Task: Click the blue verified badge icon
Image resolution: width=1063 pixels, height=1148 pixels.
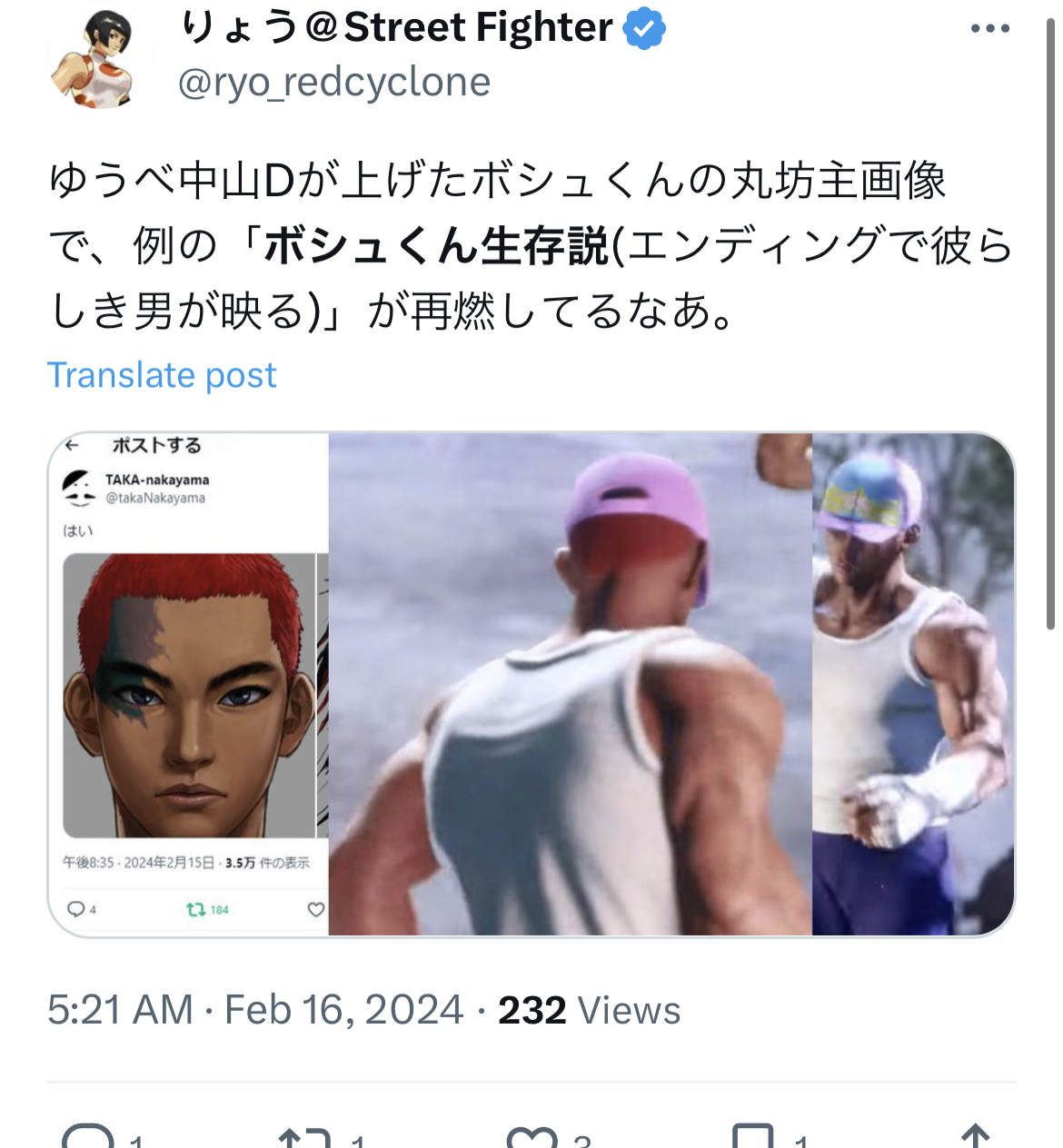Action: [644, 27]
